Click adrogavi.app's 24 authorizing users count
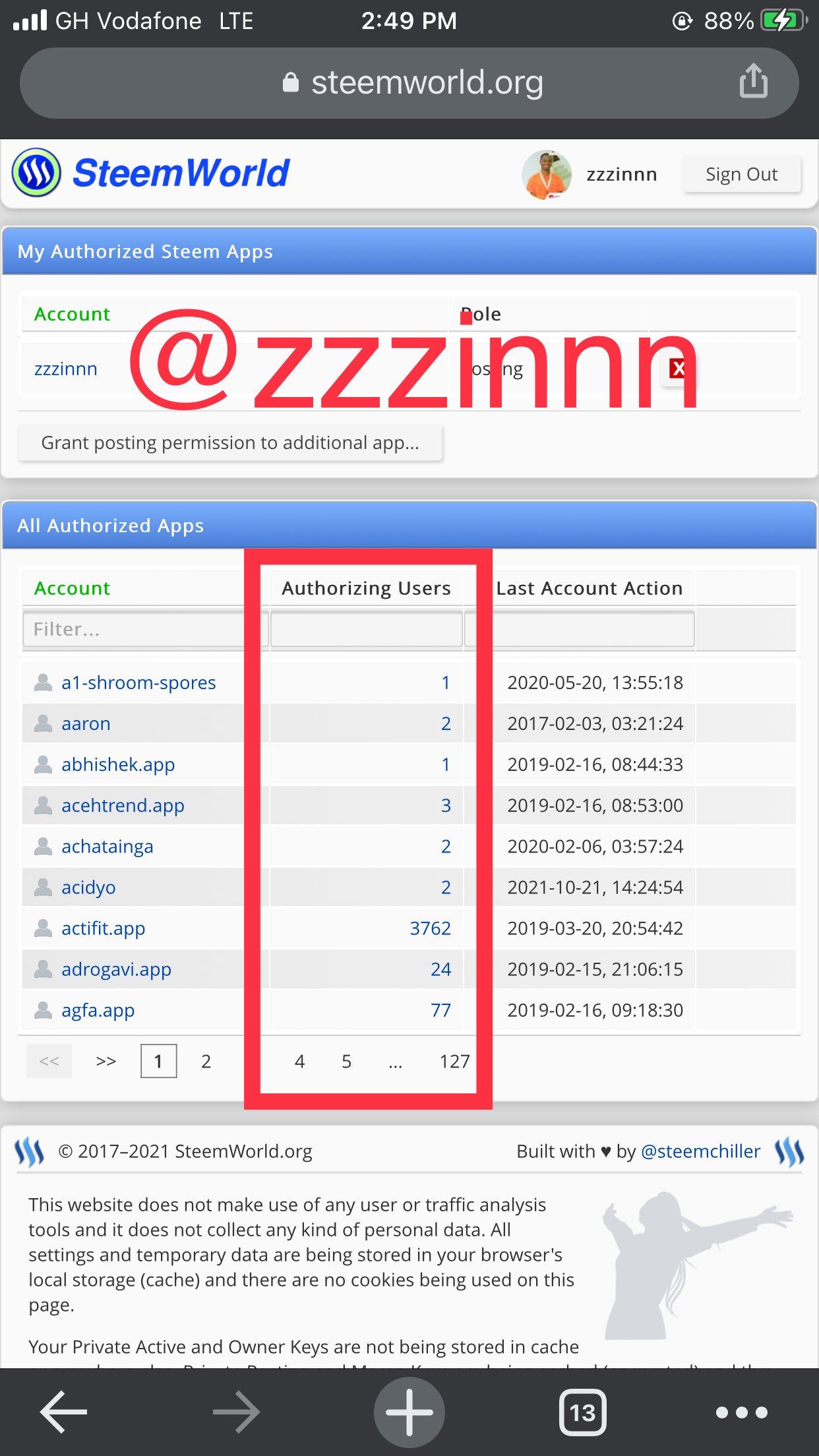 coord(440,969)
